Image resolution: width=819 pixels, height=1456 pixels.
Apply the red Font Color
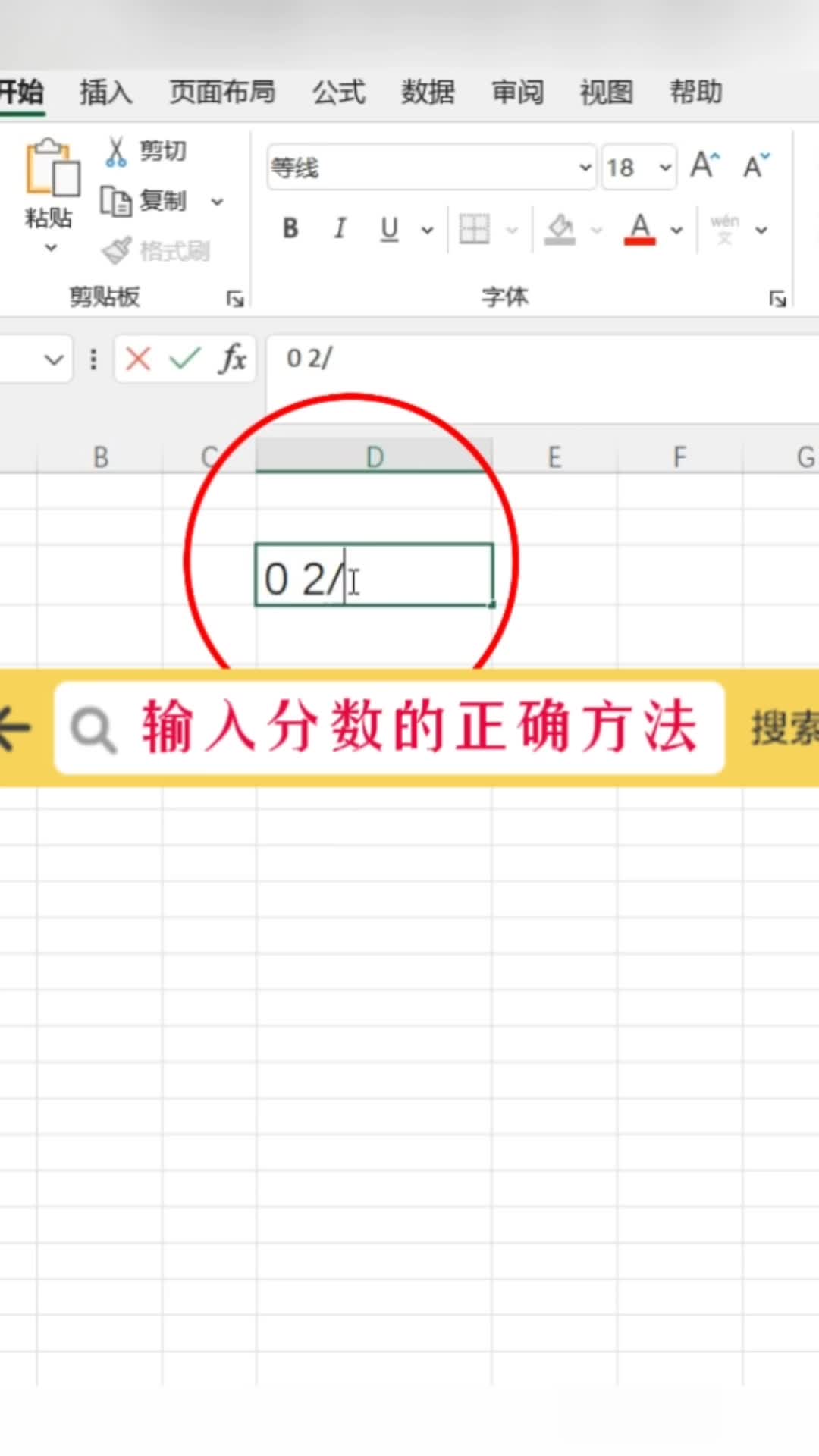coord(640,229)
